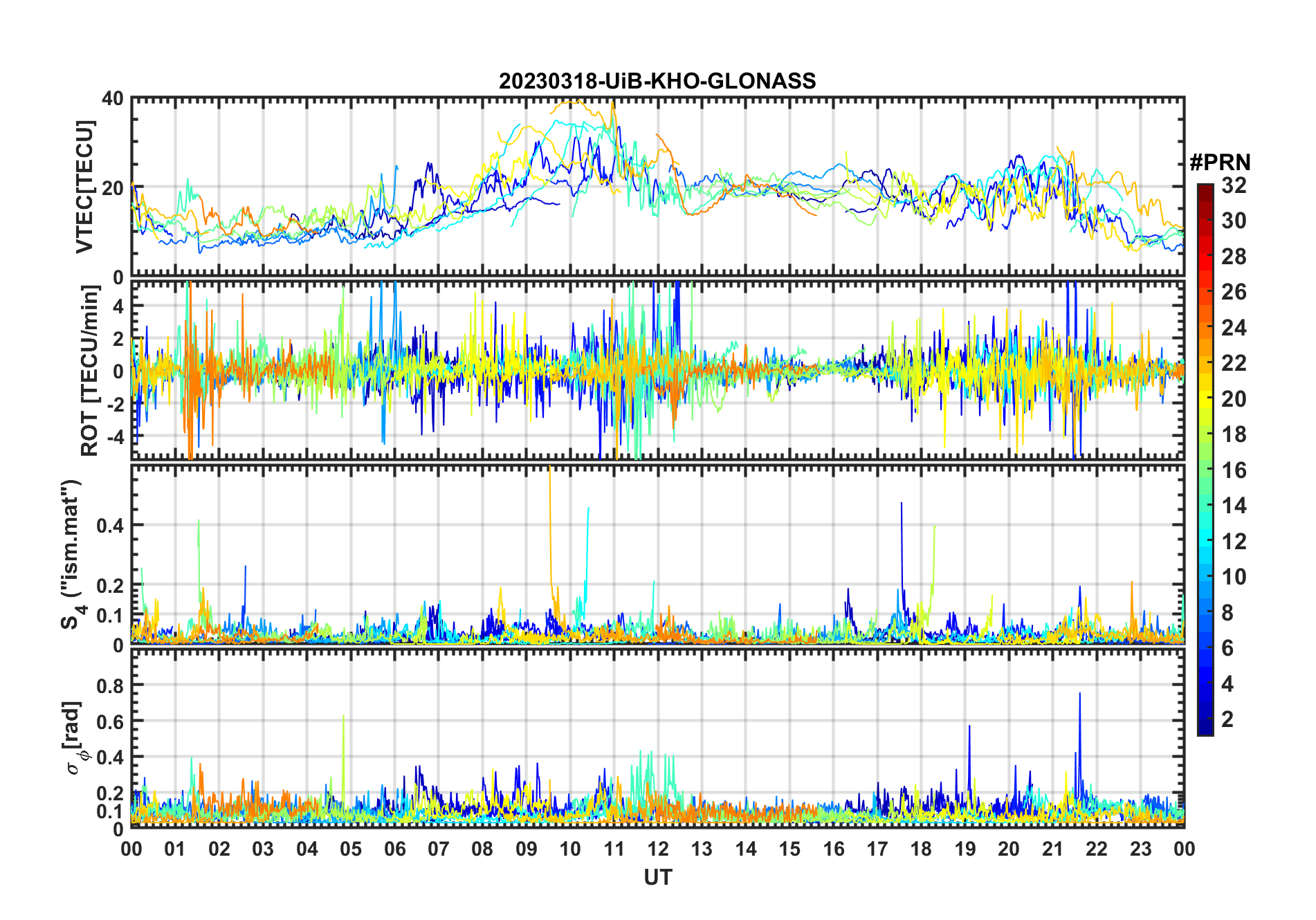Screen dimensions: 1316x920
Task: Click the sigma-phi axis tick label 0.8
Action: pyautogui.click(x=110, y=686)
